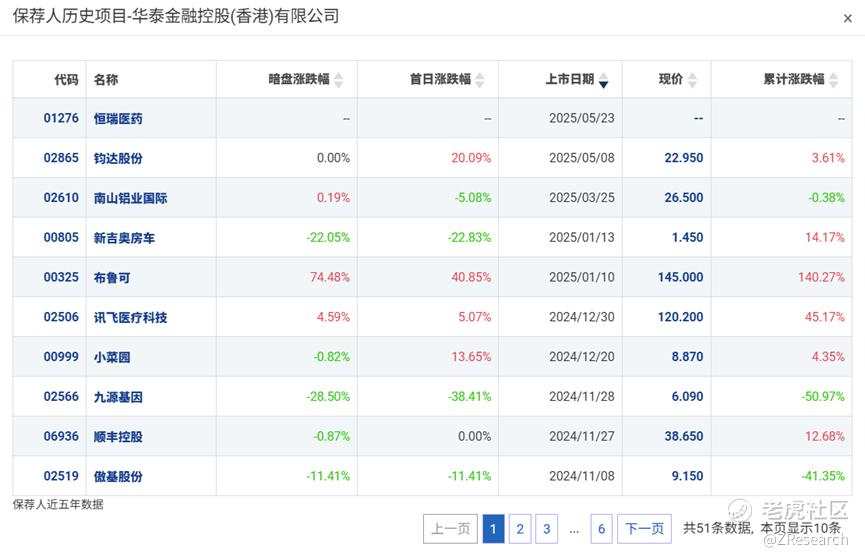Go to page 6
The width and height of the screenshot is (865, 560).
point(601,529)
